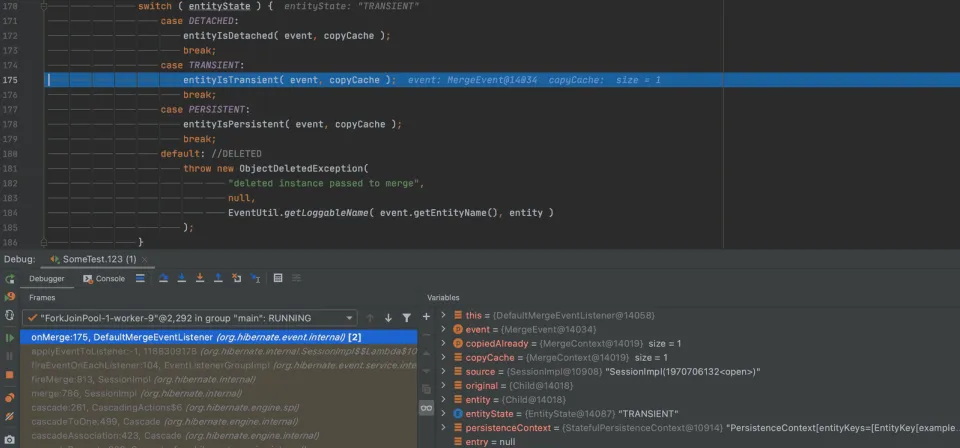960x448 pixels.
Task: Click the Force Step Into icon
Action: (200, 278)
